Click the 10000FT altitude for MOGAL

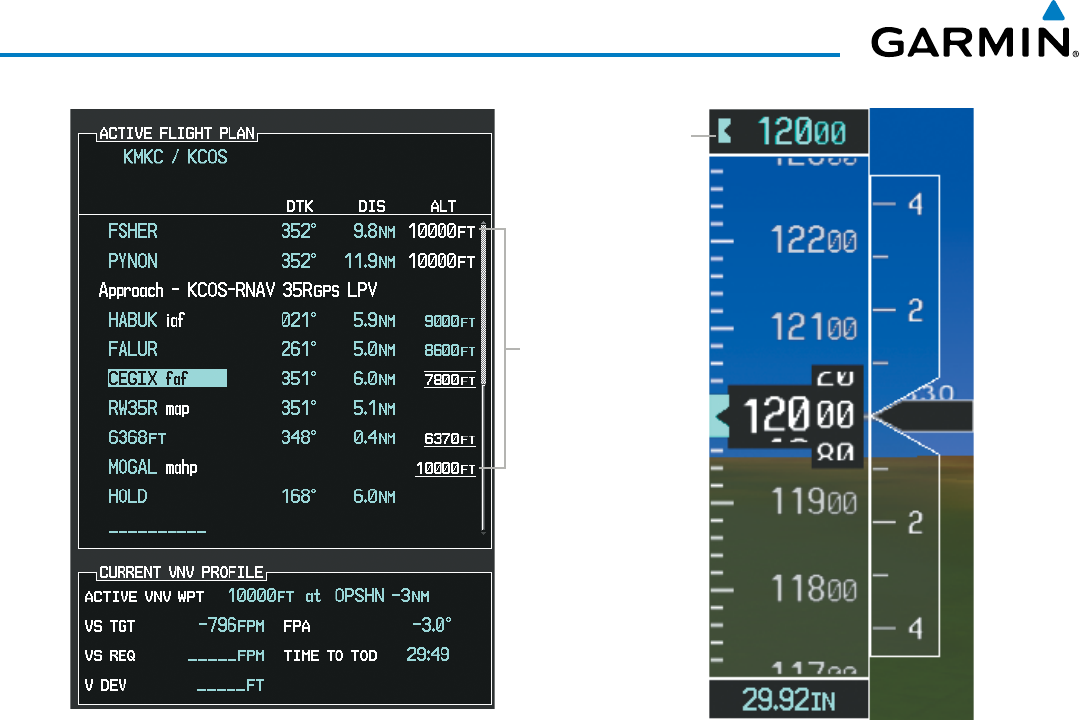[x=446, y=469]
